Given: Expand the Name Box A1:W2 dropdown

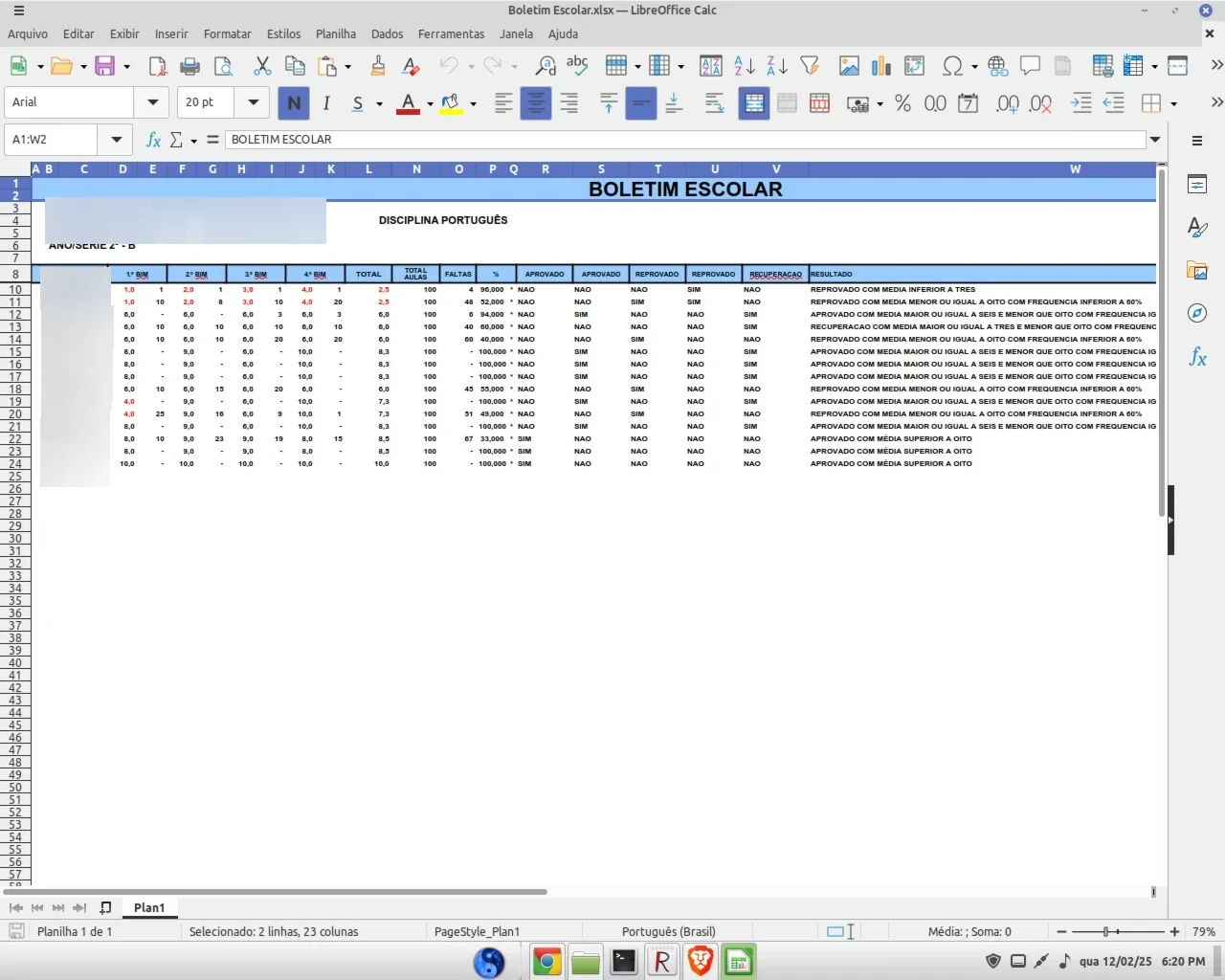Looking at the screenshot, I should (x=116, y=140).
